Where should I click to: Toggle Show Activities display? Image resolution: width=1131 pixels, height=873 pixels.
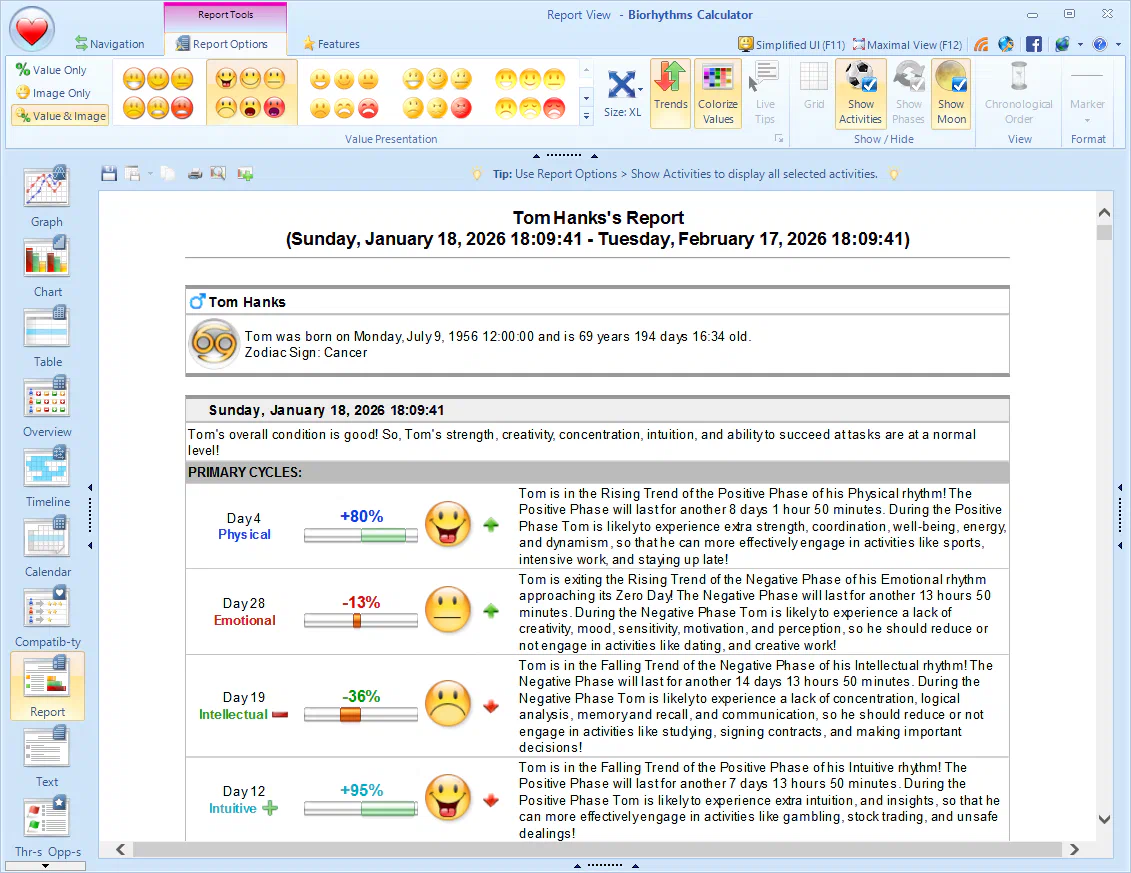pyautogui.click(x=859, y=92)
